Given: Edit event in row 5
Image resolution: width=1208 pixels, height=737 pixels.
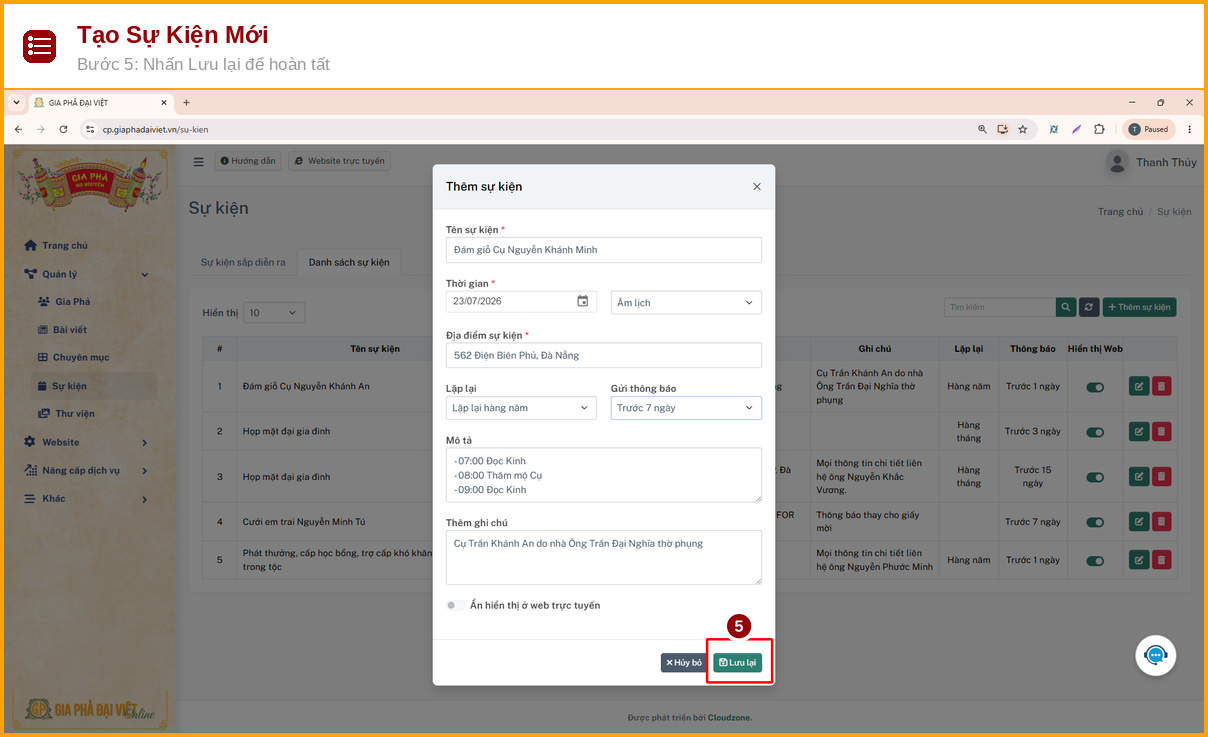Looking at the screenshot, I should tap(1139, 559).
